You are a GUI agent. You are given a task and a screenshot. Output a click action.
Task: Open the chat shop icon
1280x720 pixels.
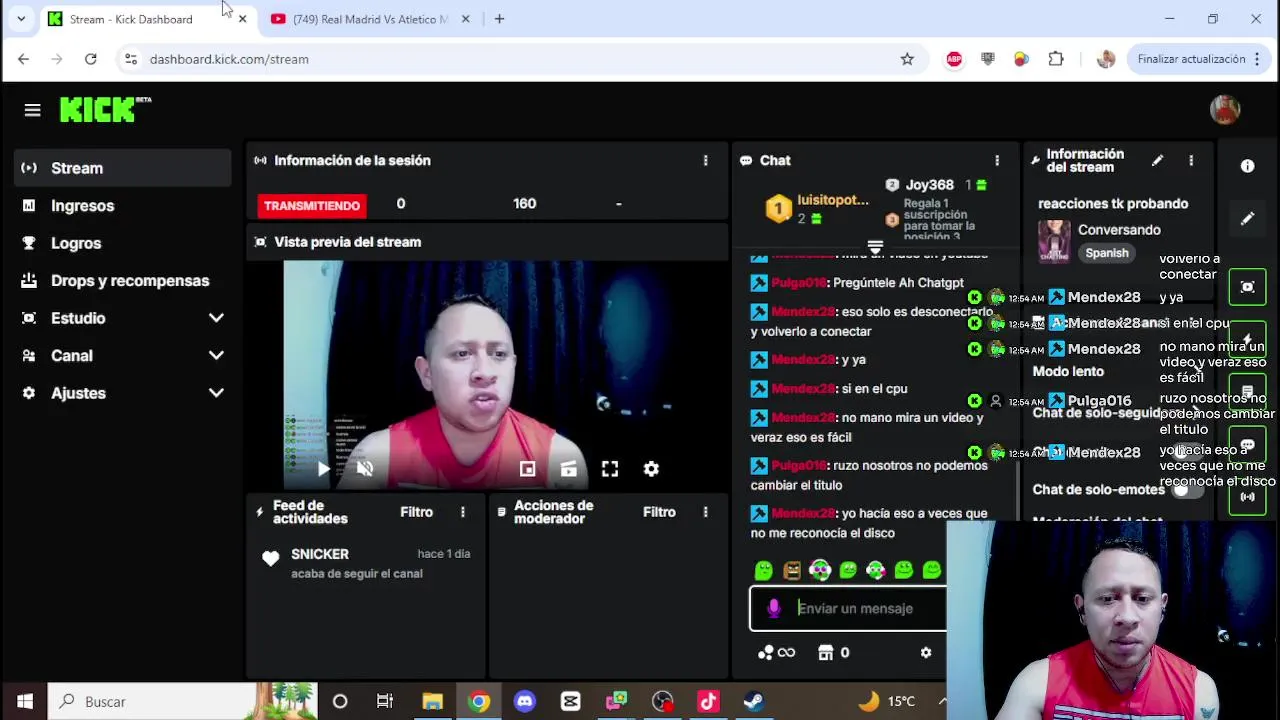pos(825,653)
